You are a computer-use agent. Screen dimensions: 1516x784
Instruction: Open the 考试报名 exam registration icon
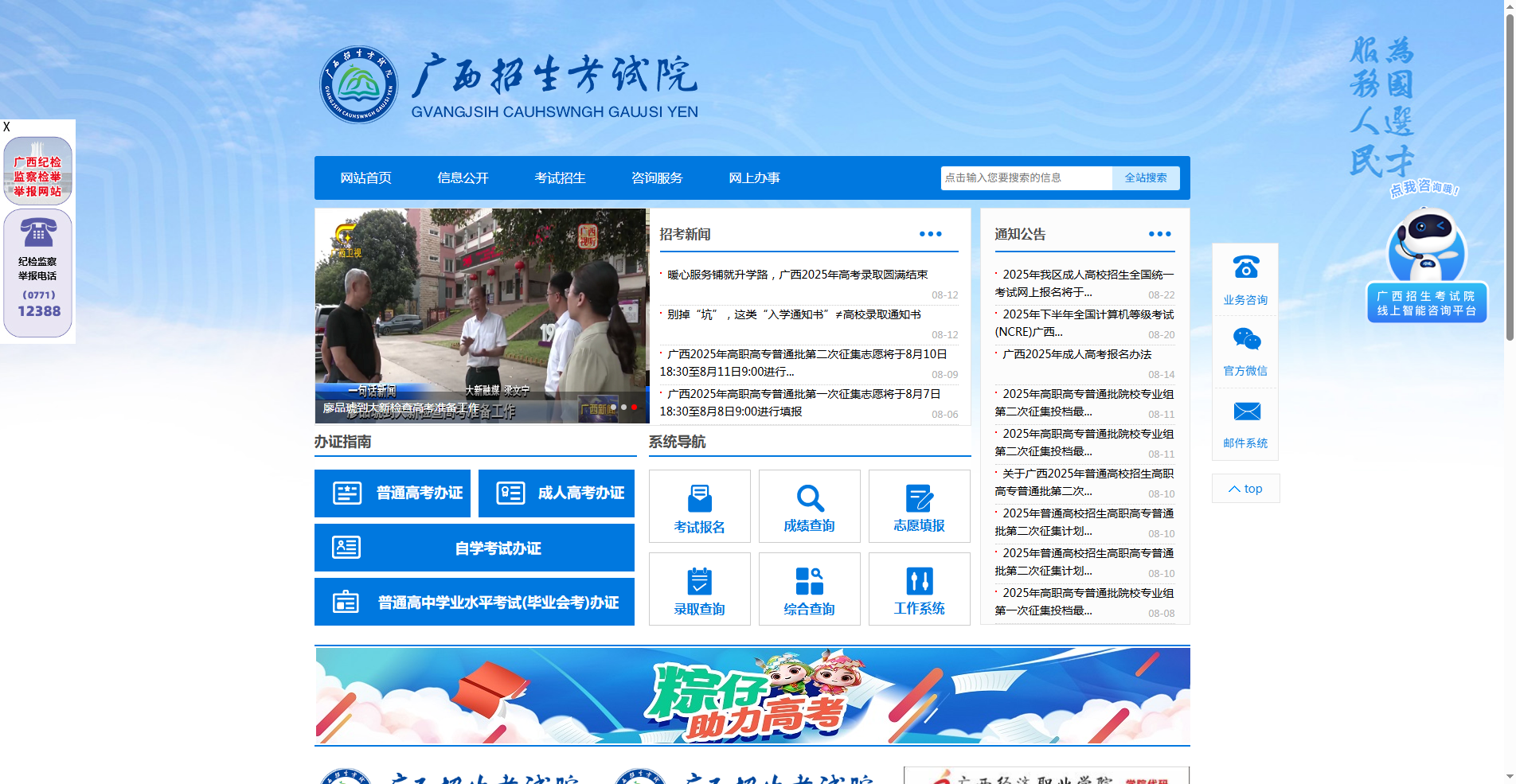click(x=699, y=506)
